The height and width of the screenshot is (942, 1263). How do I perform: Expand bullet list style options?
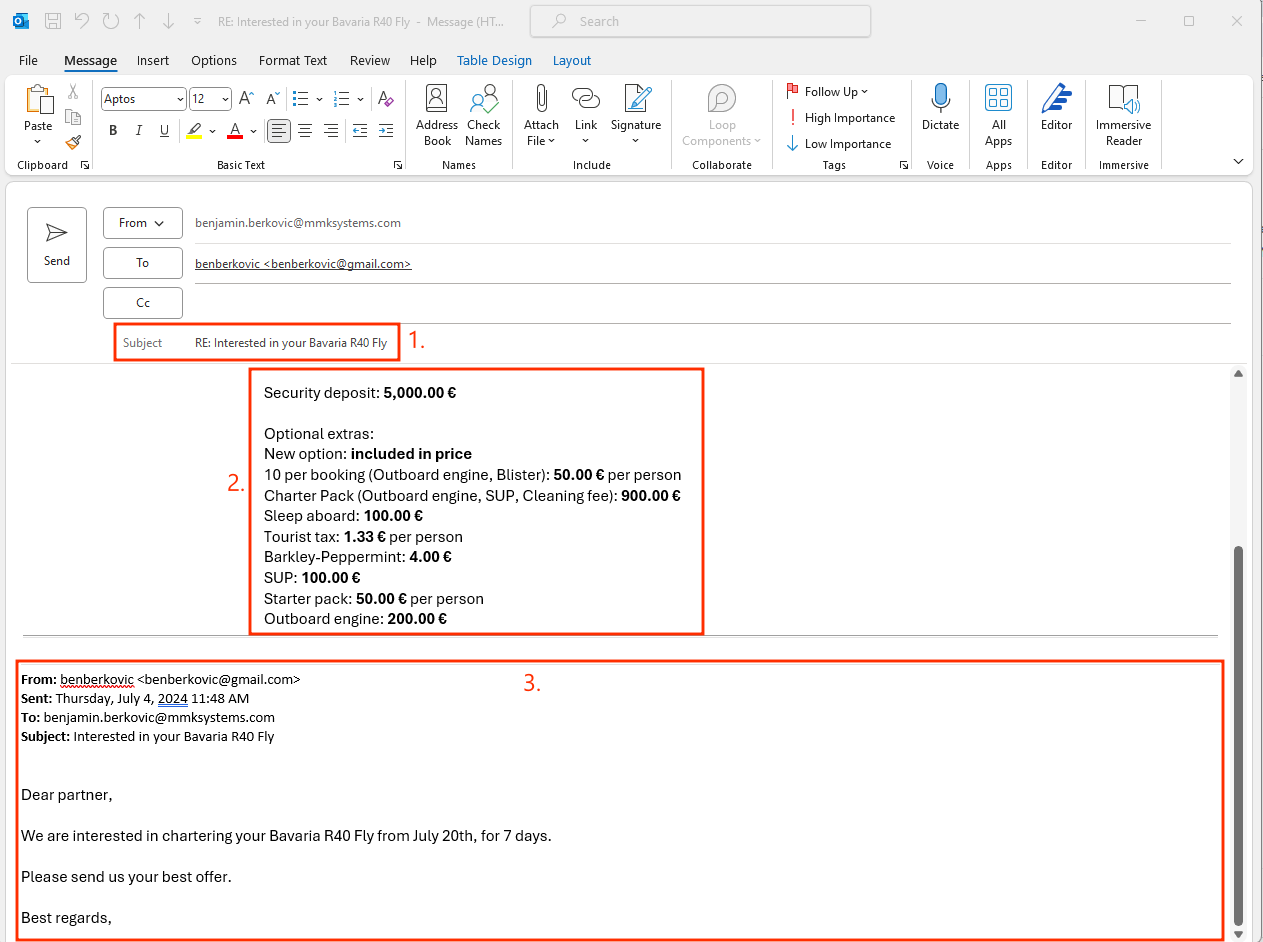[x=319, y=99]
